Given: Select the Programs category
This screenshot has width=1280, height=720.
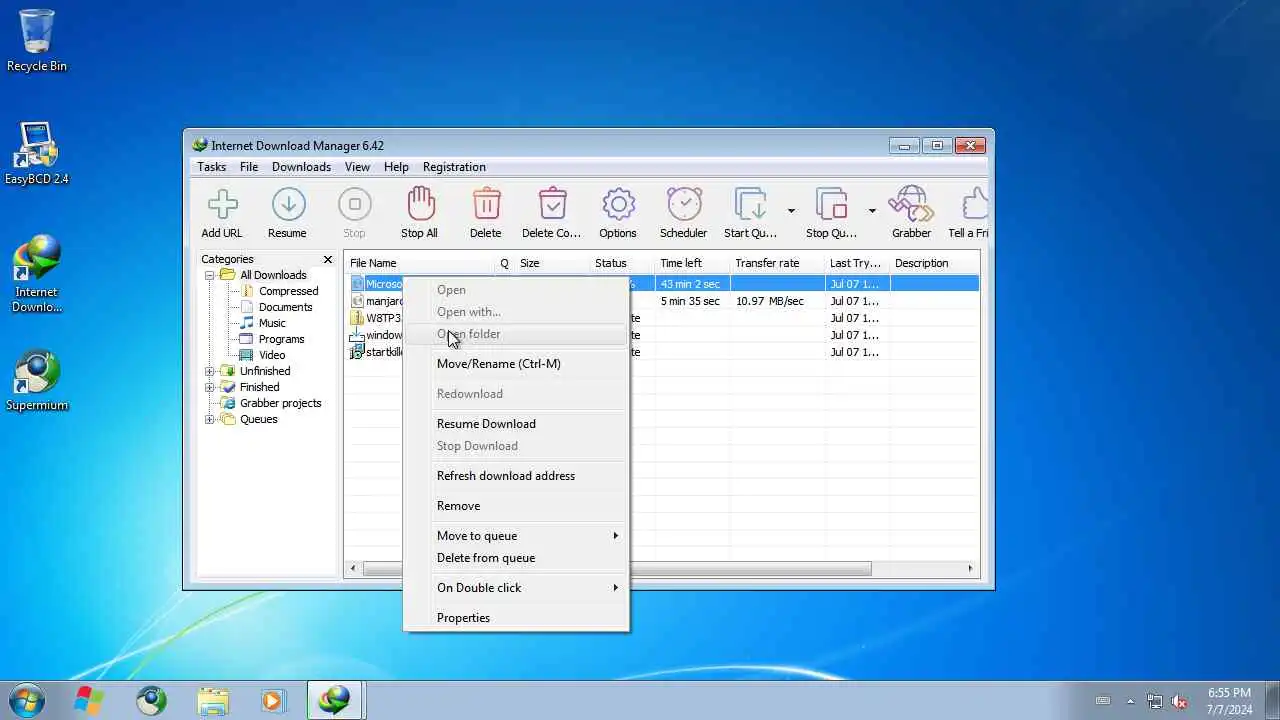Looking at the screenshot, I should (281, 339).
